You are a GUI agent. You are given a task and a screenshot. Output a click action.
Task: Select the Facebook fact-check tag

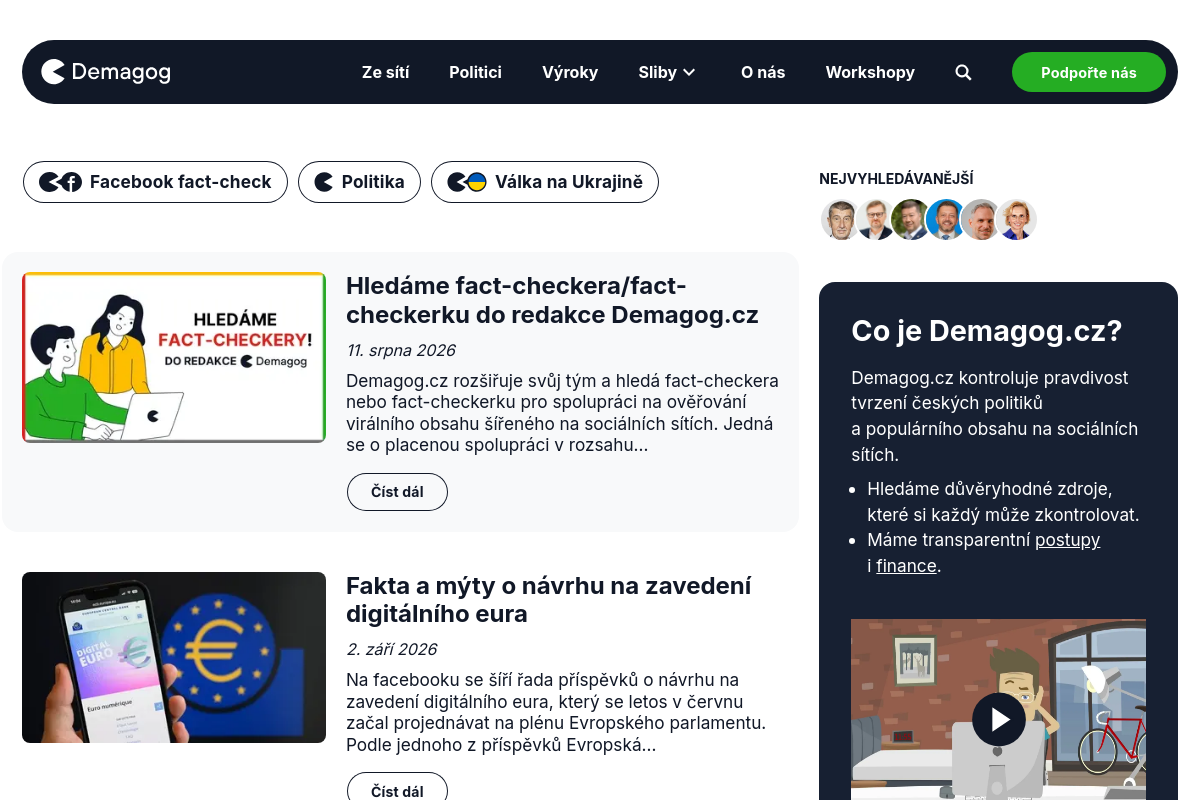(x=155, y=182)
